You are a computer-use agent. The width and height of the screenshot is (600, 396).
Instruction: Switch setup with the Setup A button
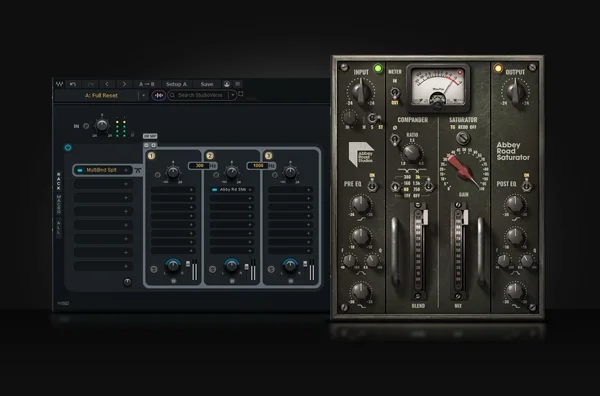click(176, 84)
